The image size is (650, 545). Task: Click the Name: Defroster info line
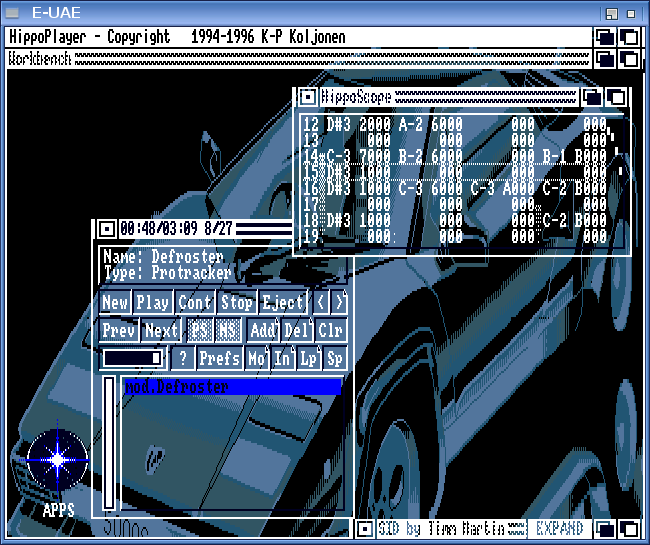[164, 257]
